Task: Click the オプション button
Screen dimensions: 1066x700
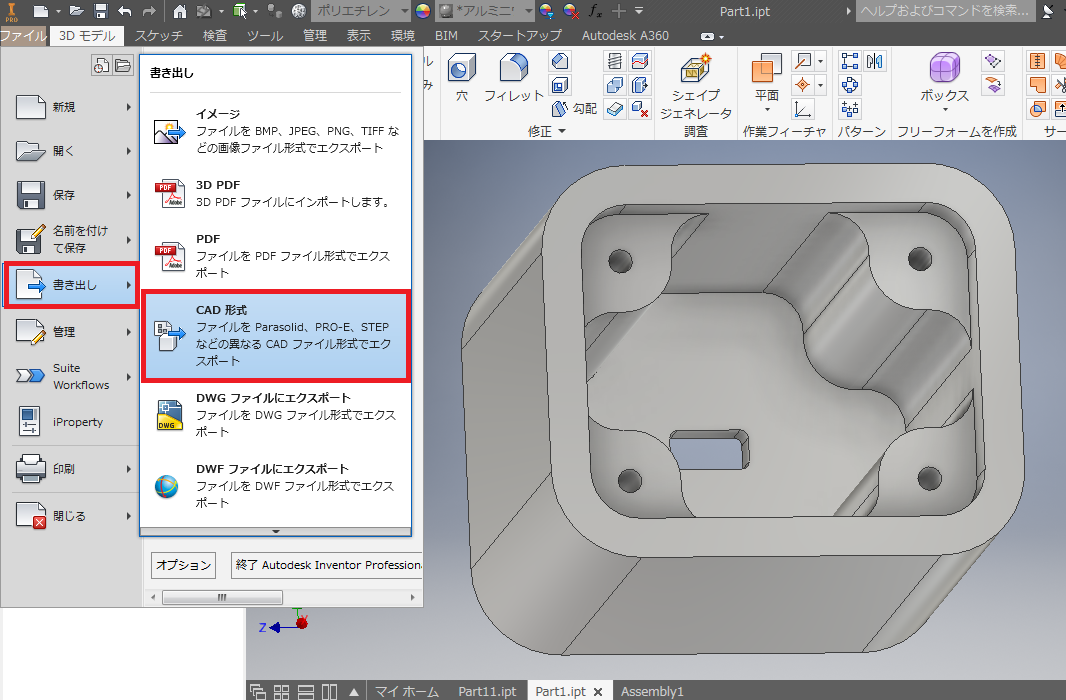Action: pyautogui.click(x=184, y=565)
